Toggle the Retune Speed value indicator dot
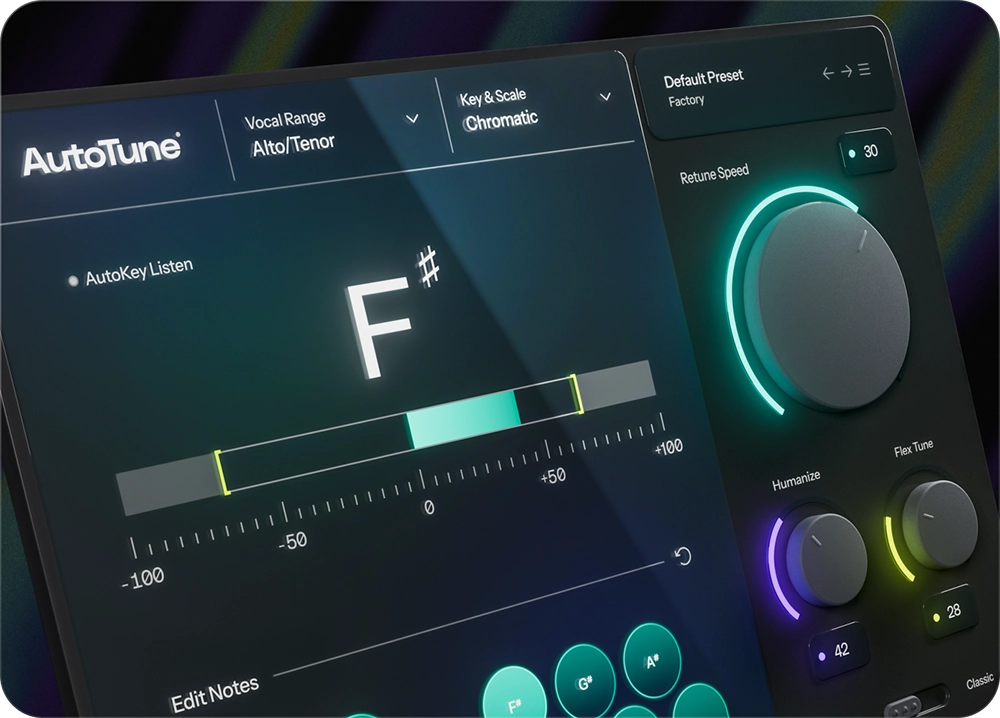This screenshot has height=718, width=1000. 852,152
